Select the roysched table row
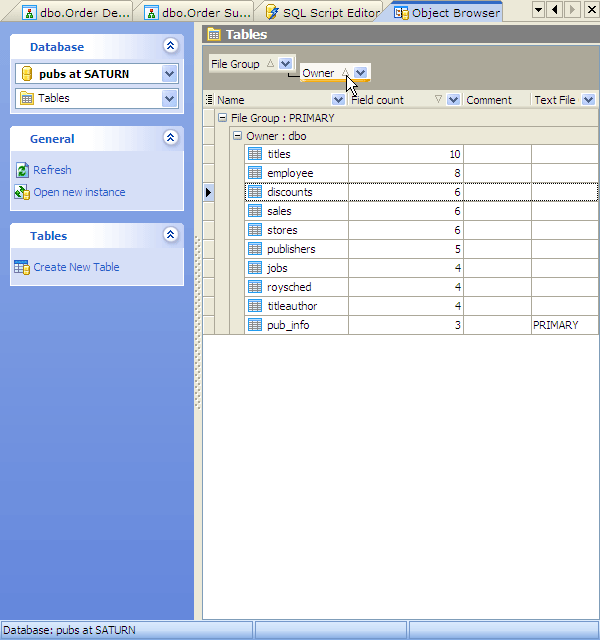Viewport: 600px width, 640px height. (421, 287)
